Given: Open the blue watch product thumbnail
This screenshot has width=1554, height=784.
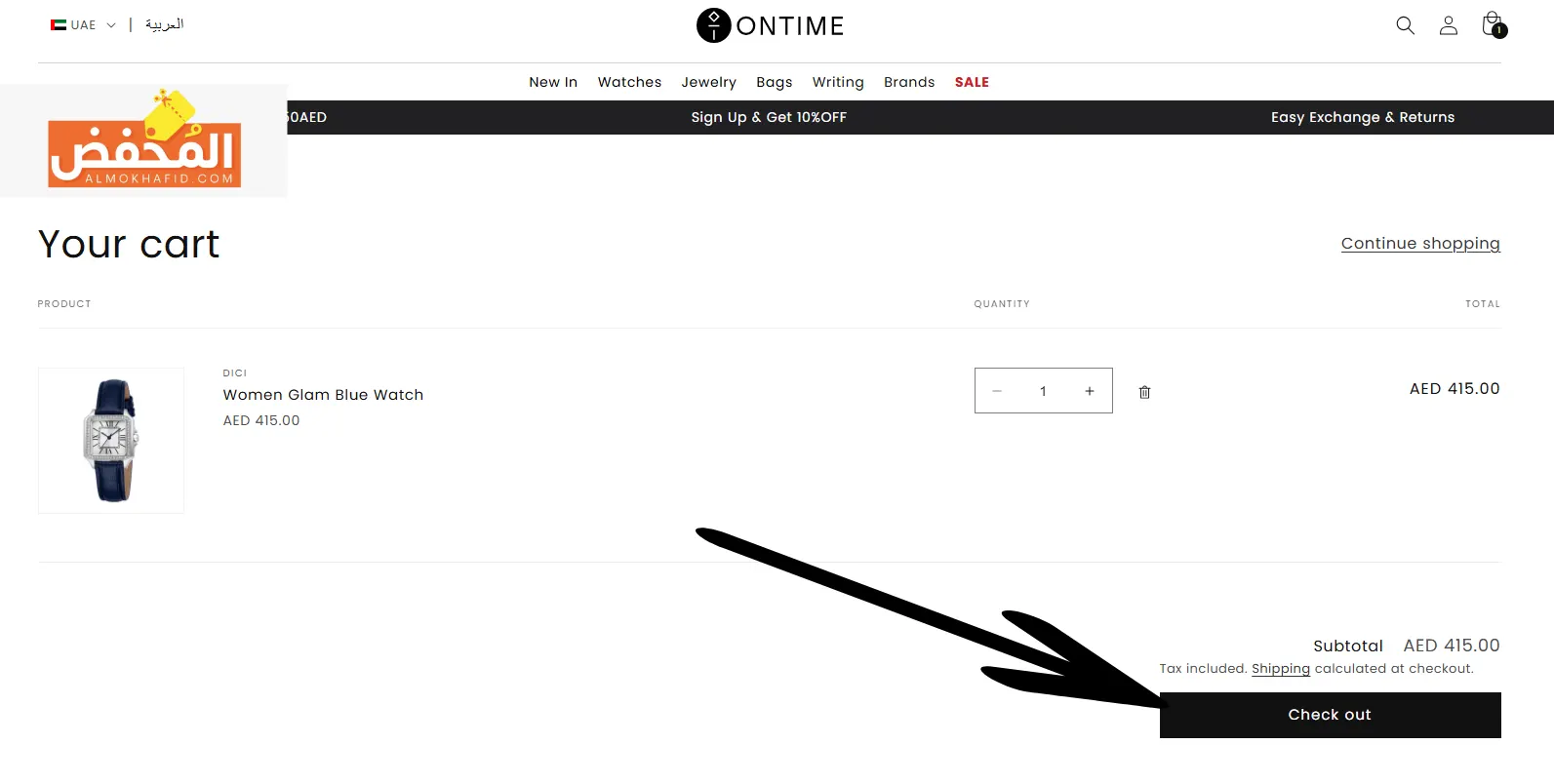Looking at the screenshot, I should pos(111,441).
